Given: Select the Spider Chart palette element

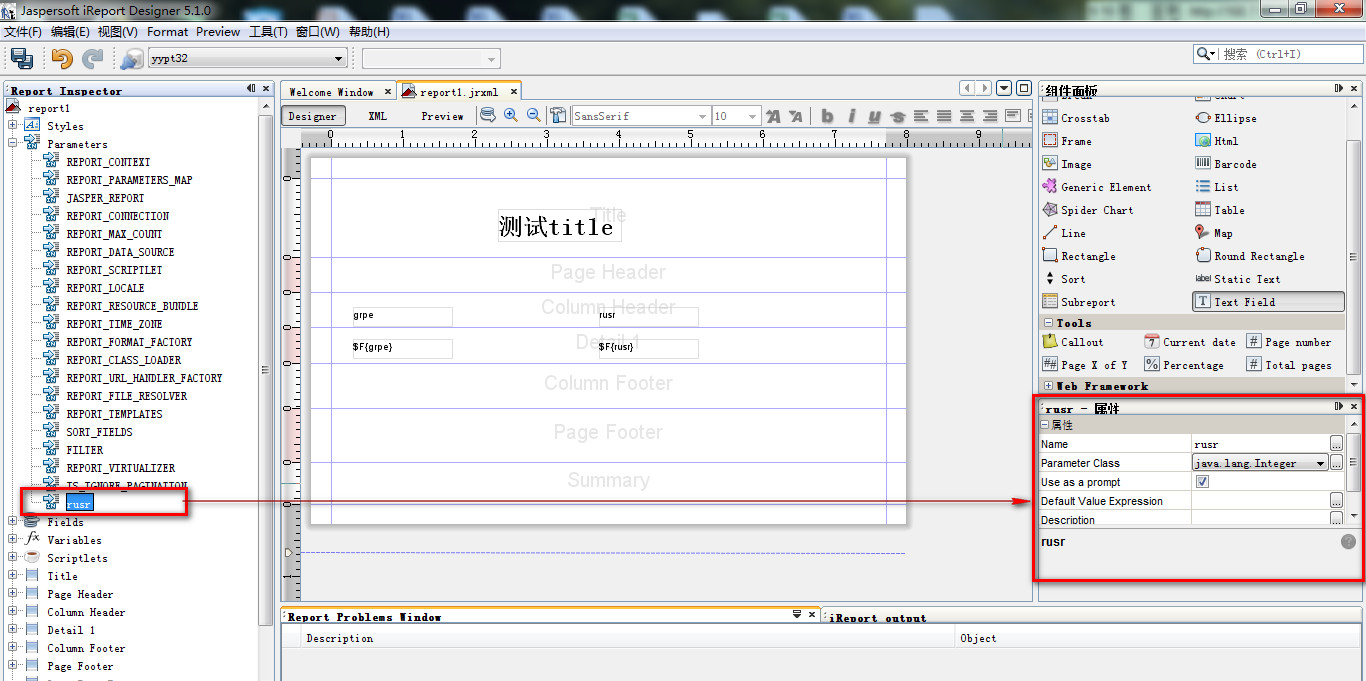Looking at the screenshot, I should coord(1088,210).
